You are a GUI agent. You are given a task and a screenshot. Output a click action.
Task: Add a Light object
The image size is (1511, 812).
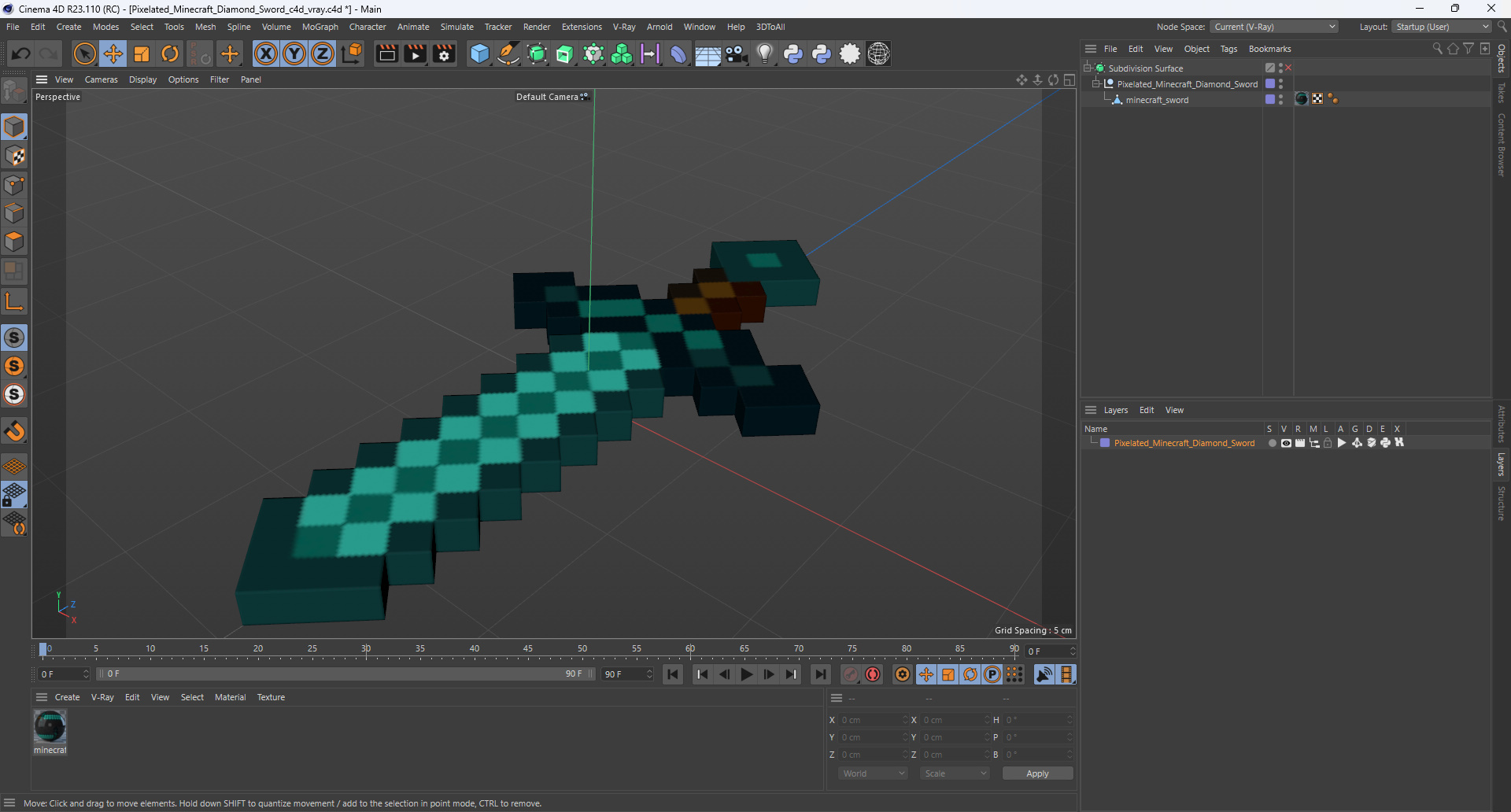765,54
